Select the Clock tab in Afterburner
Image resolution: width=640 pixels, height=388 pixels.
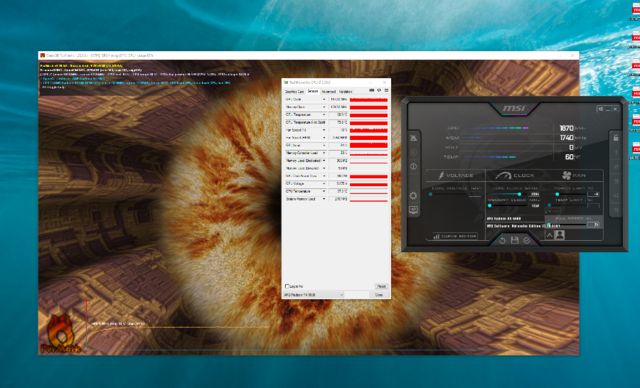point(515,175)
